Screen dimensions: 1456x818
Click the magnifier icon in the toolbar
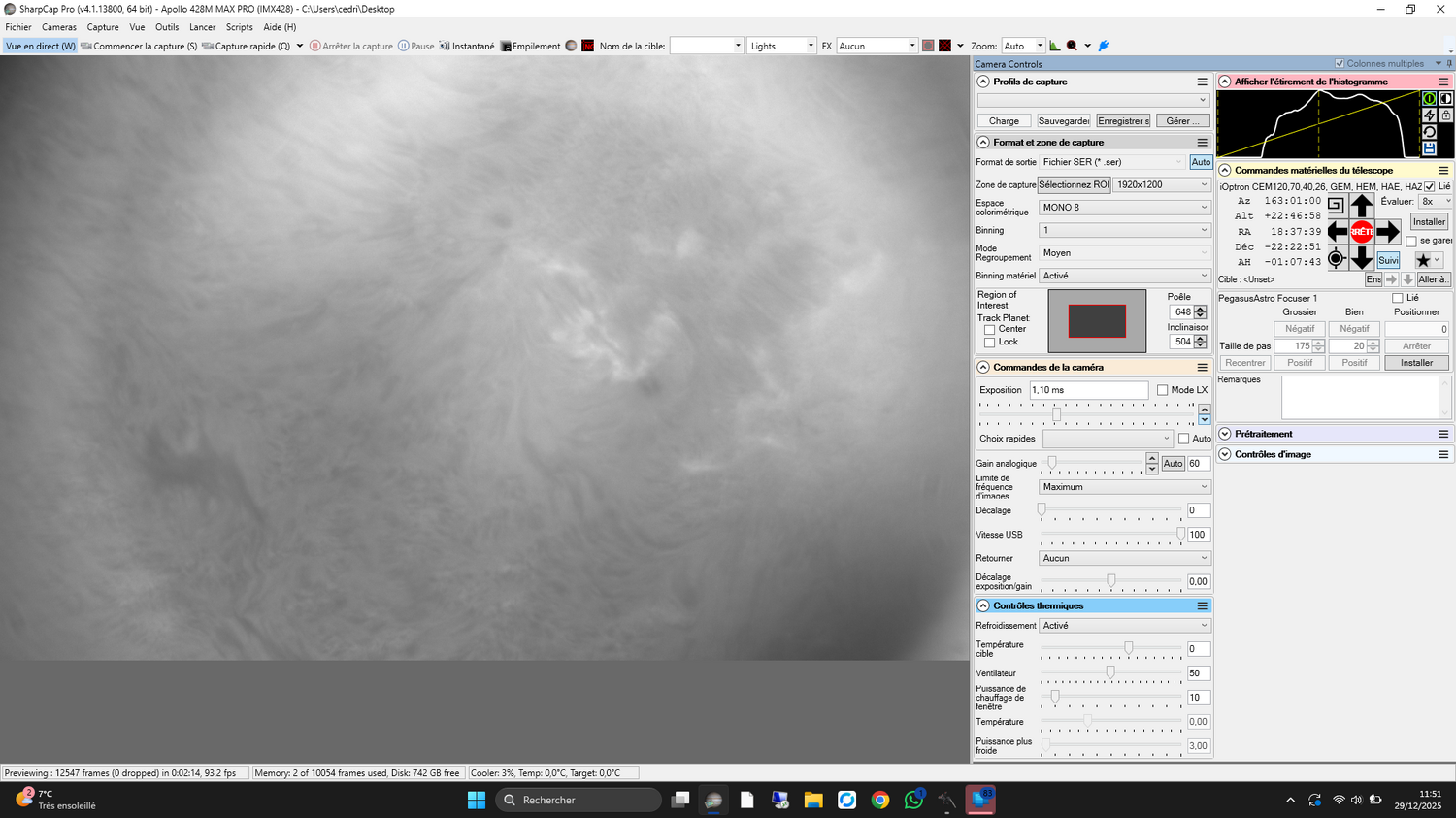coord(1072,46)
